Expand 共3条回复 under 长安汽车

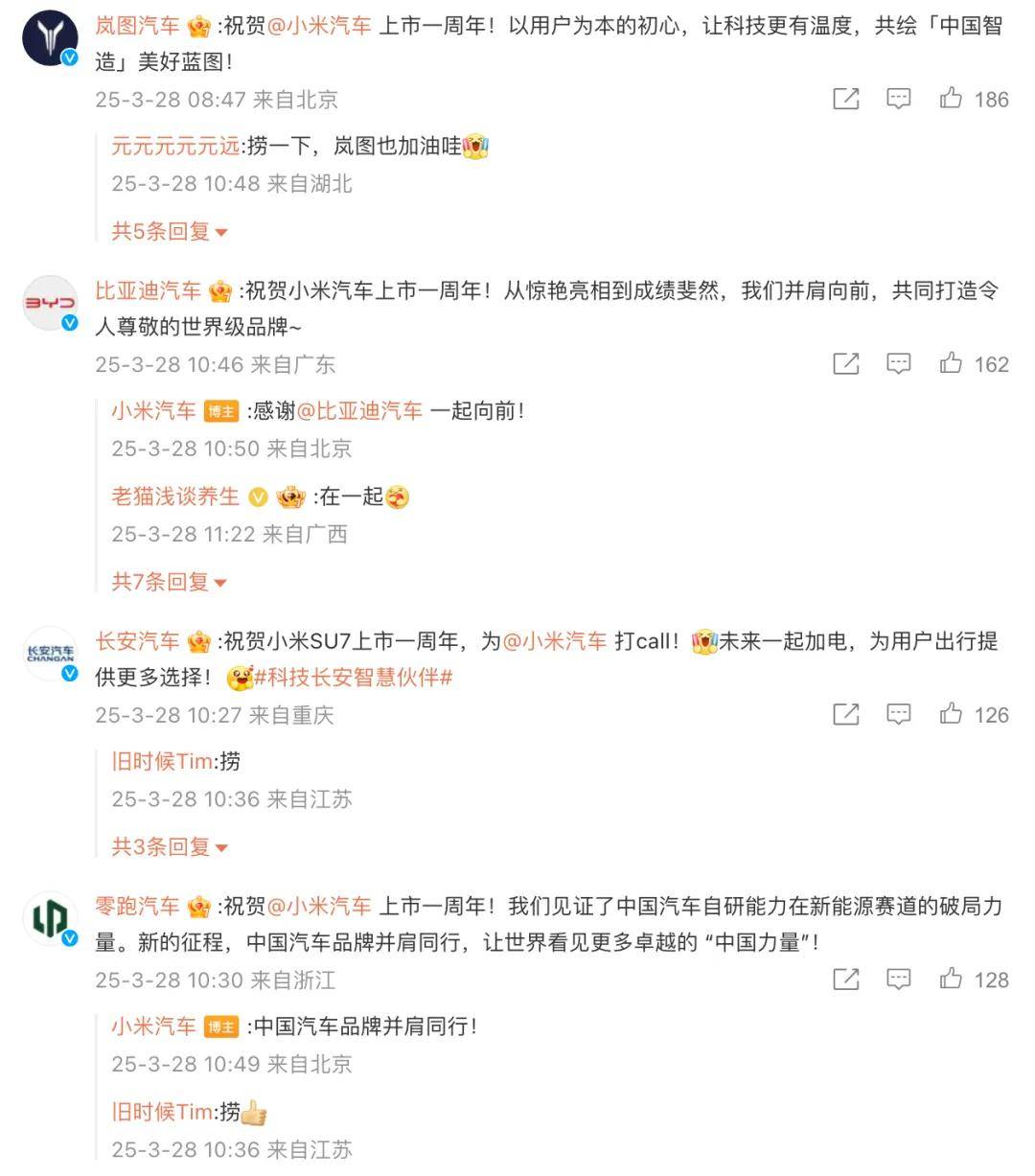pyautogui.click(x=170, y=846)
